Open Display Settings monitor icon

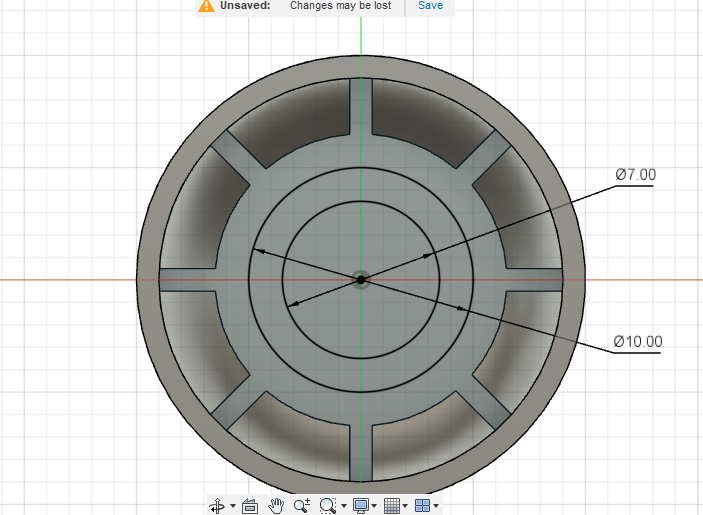[360, 506]
